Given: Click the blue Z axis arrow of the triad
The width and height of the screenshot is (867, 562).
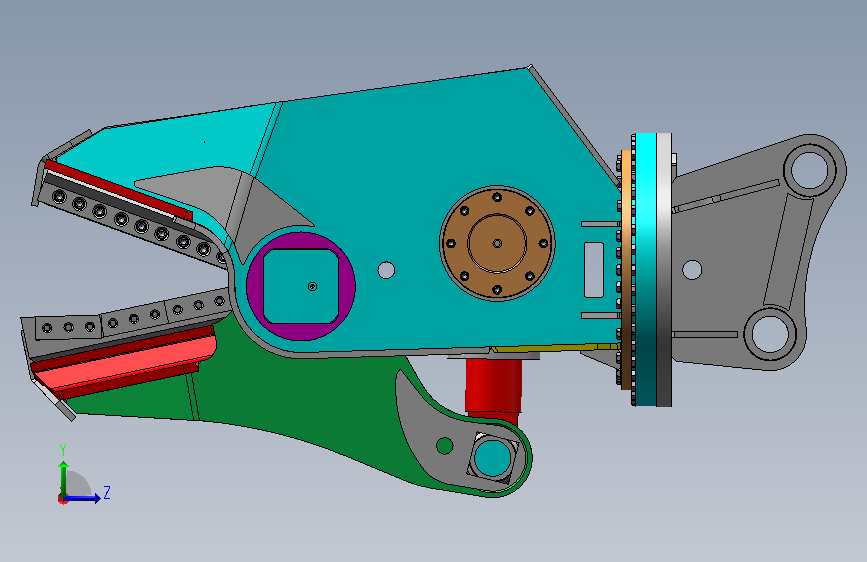Looking at the screenshot, I should (83, 498).
